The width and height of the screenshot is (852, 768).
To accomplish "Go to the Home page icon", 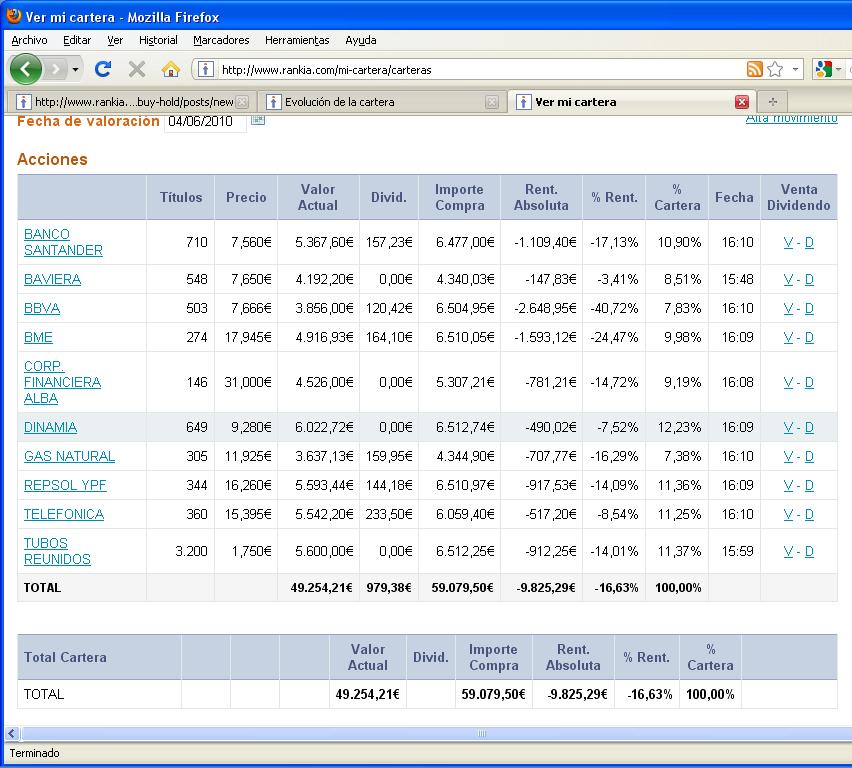I will 170,69.
